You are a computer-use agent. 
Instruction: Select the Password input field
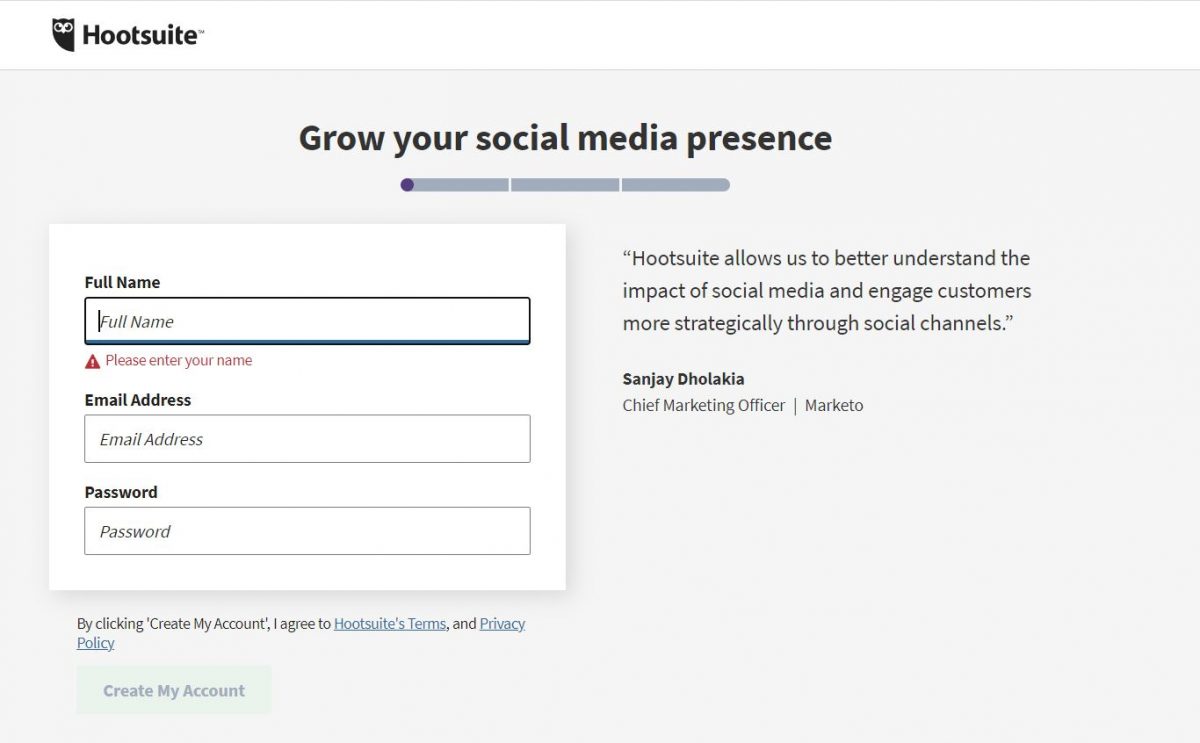[306, 530]
